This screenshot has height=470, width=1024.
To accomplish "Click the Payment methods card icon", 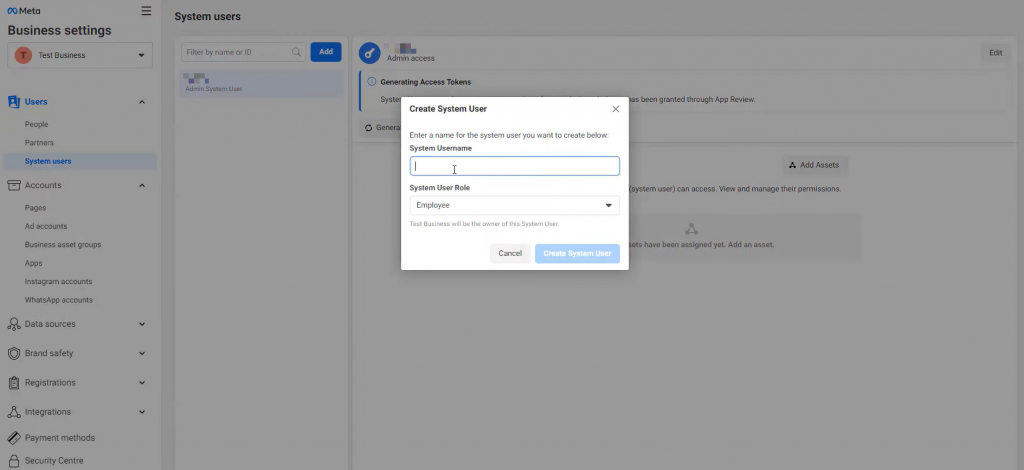I will tap(14, 438).
